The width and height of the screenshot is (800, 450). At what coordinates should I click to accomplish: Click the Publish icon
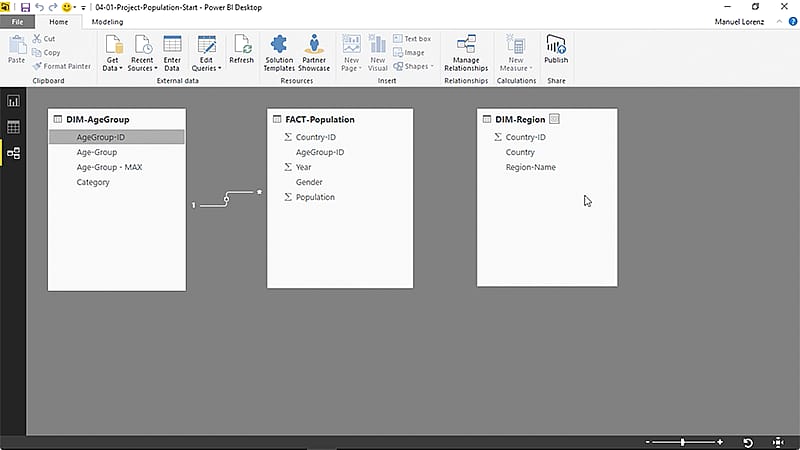click(x=556, y=45)
